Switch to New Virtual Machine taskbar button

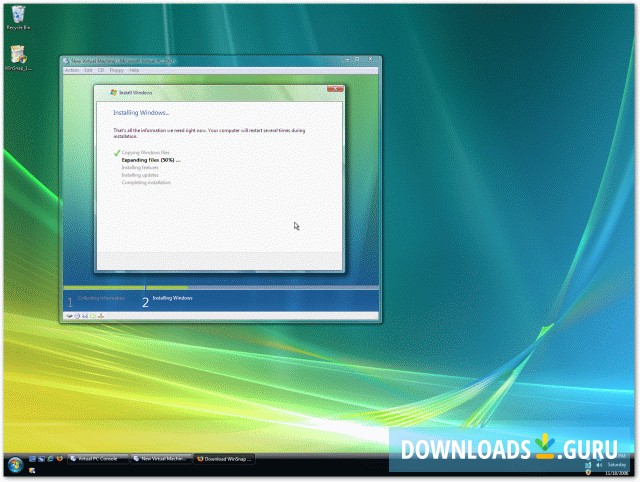[x=161, y=459]
